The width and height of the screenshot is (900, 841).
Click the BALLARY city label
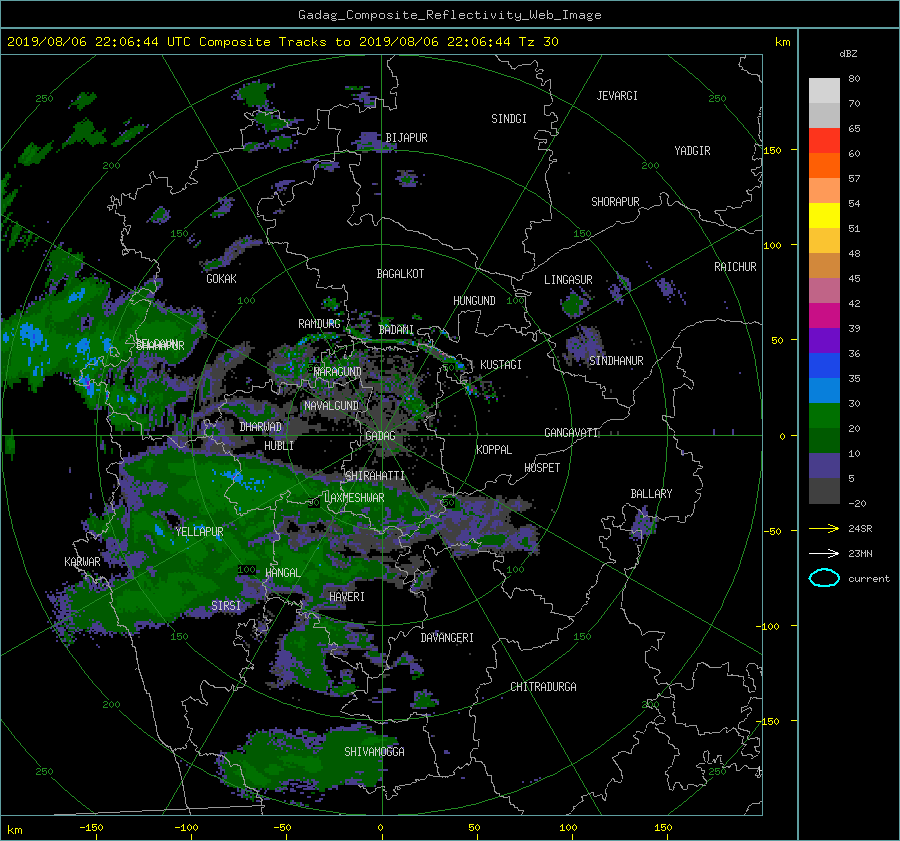click(x=651, y=494)
